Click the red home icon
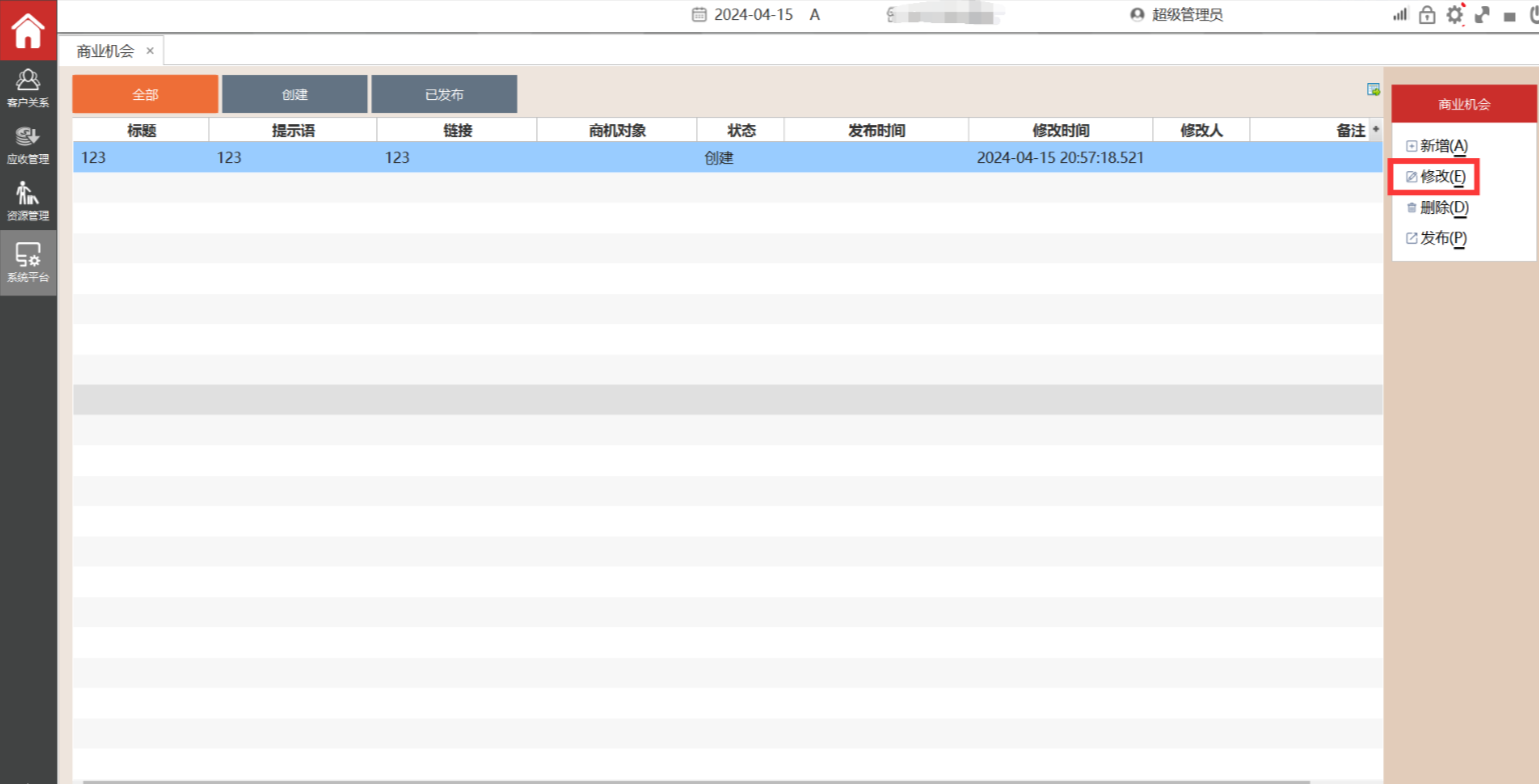The height and width of the screenshot is (784, 1539). pos(28,30)
